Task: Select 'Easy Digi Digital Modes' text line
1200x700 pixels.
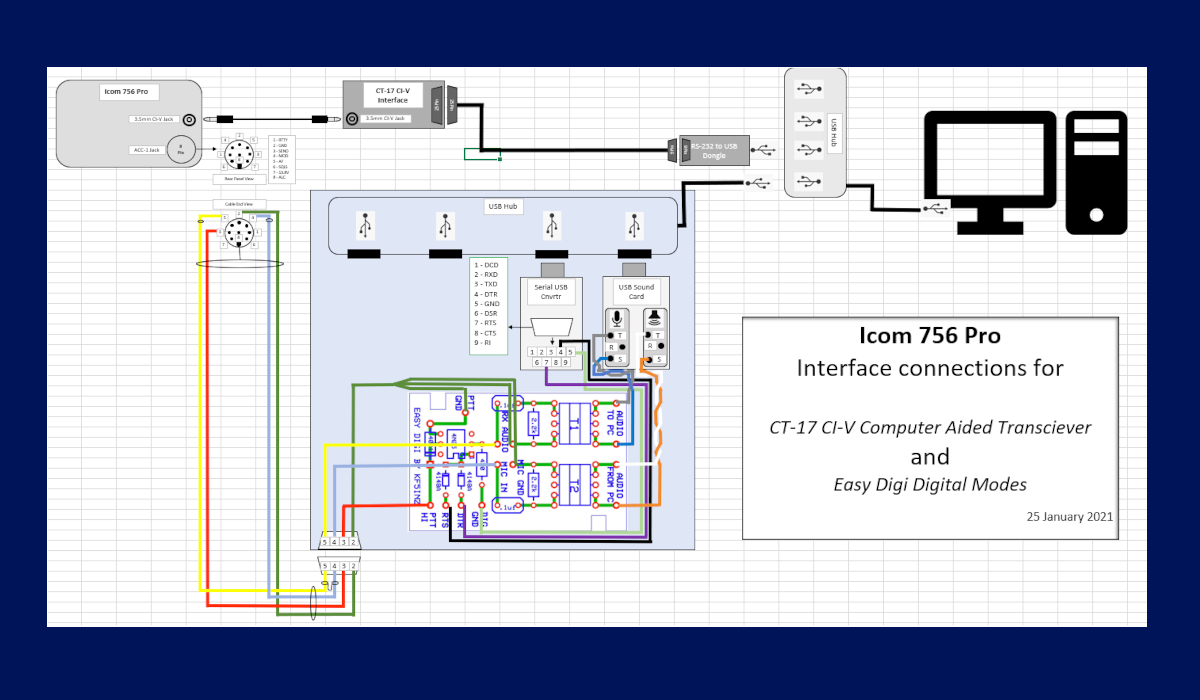Action: pyautogui.click(x=930, y=485)
